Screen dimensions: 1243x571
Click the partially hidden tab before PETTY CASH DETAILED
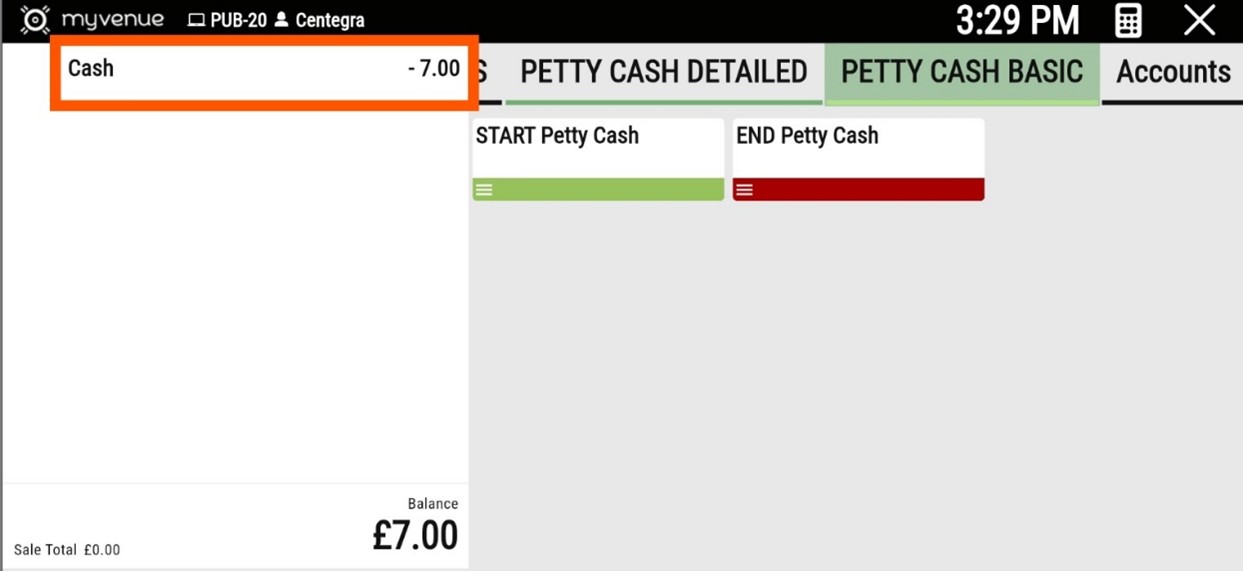pyautogui.click(x=482, y=72)
